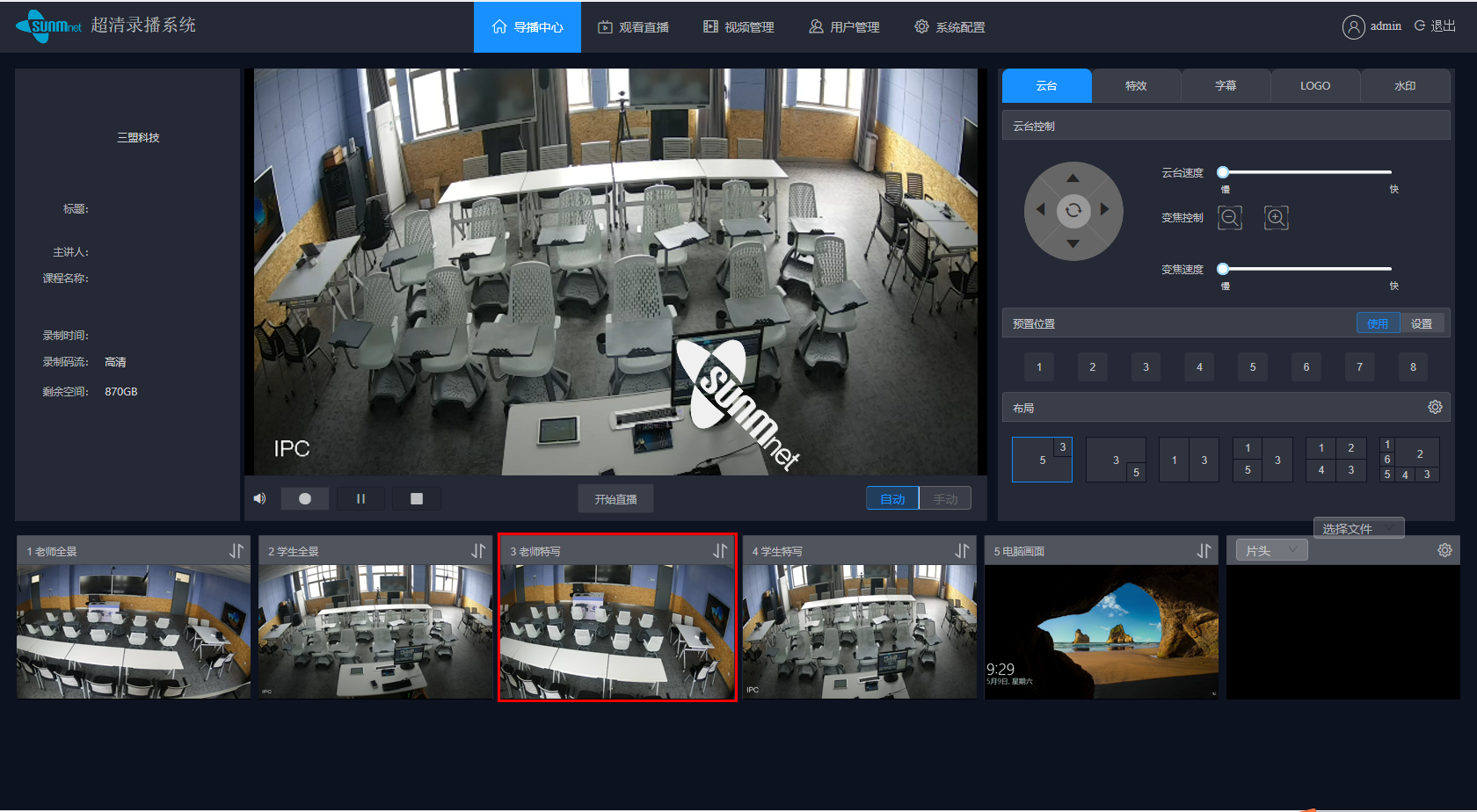This screenshot has width=1477, height=812.
Task: Click the record button below the preview
Action: point(304,499)
